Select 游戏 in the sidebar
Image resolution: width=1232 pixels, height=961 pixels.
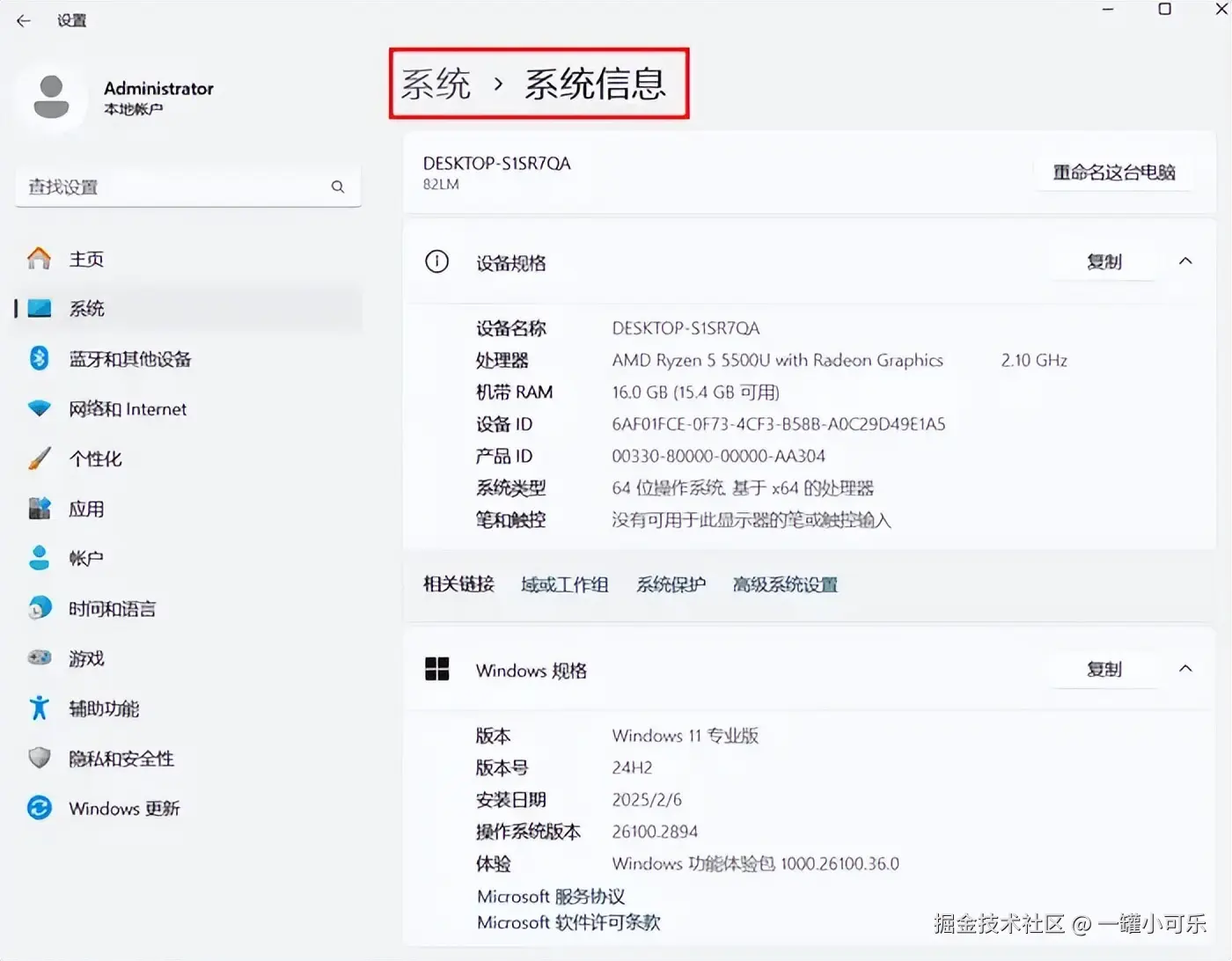click(x=187, y=658)
